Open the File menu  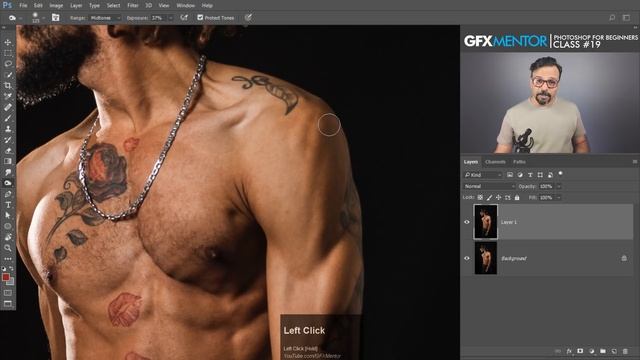tap(23, 5)
